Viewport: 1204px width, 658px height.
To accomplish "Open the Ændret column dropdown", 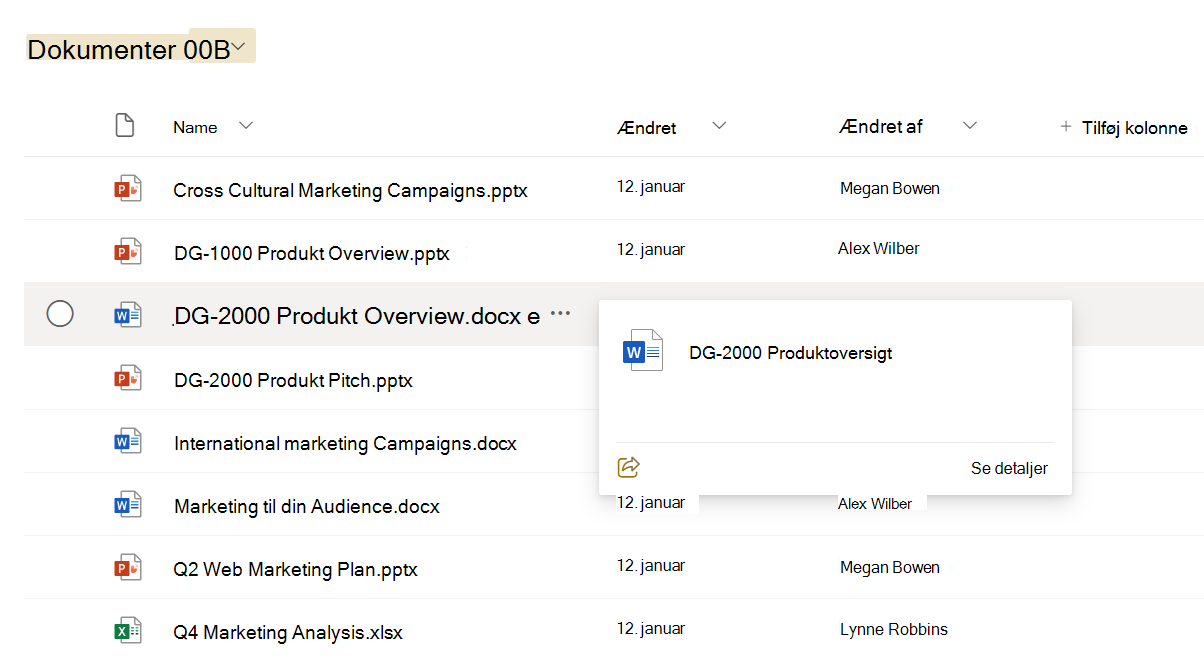I will pos(718,126).
